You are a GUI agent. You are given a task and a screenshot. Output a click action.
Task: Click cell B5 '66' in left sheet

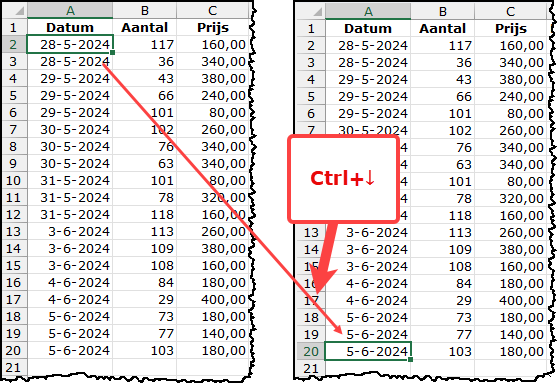pos(145,95)
